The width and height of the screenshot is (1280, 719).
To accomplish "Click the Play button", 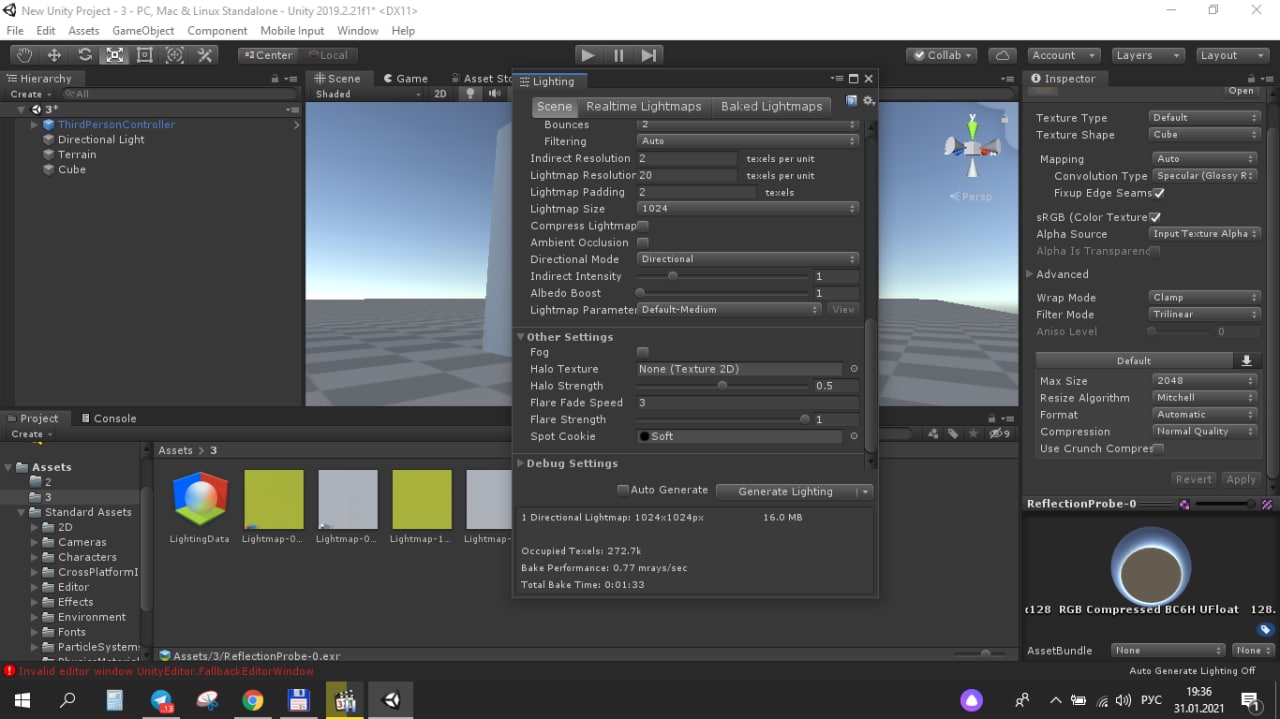I will click(x=588, y=55).
